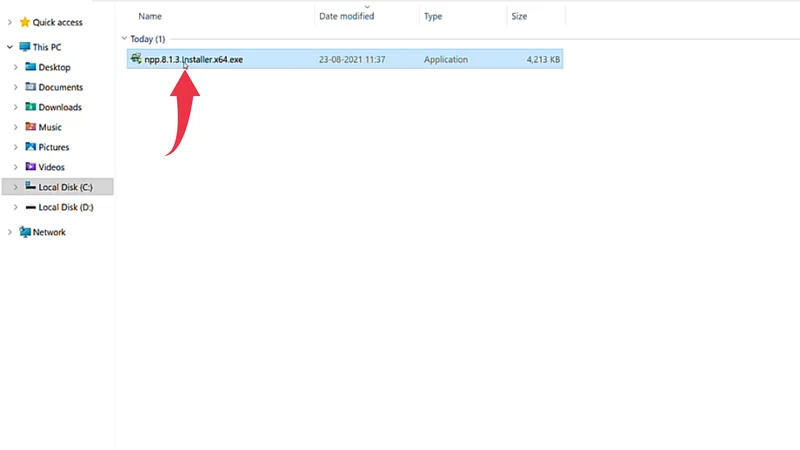Click the Type column header

tap(433, 16)
